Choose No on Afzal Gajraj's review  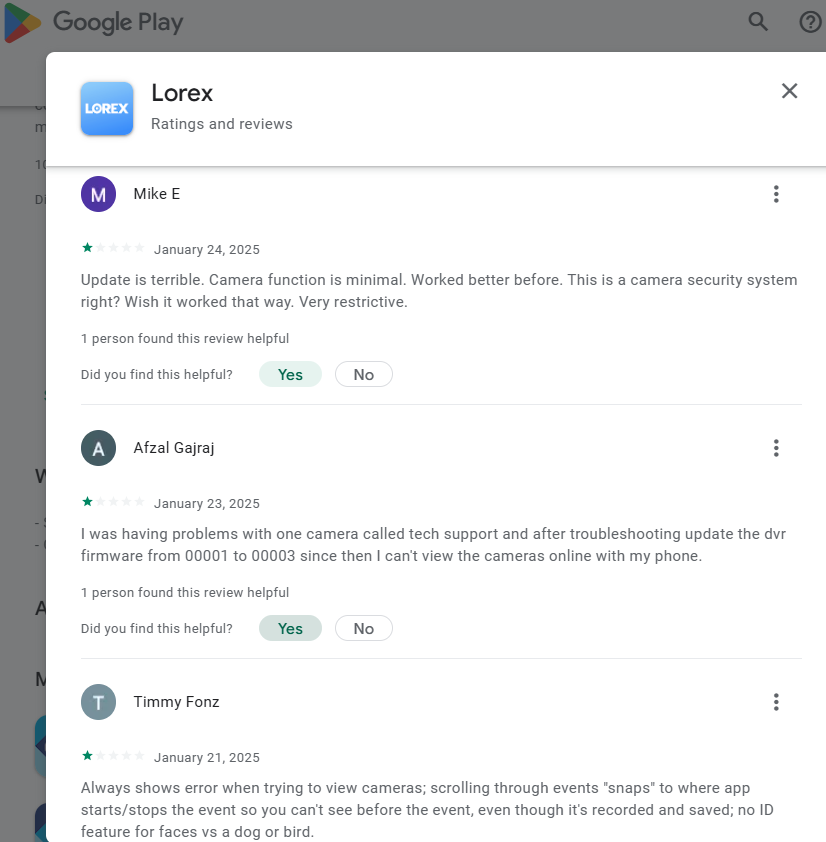[364, 628]
